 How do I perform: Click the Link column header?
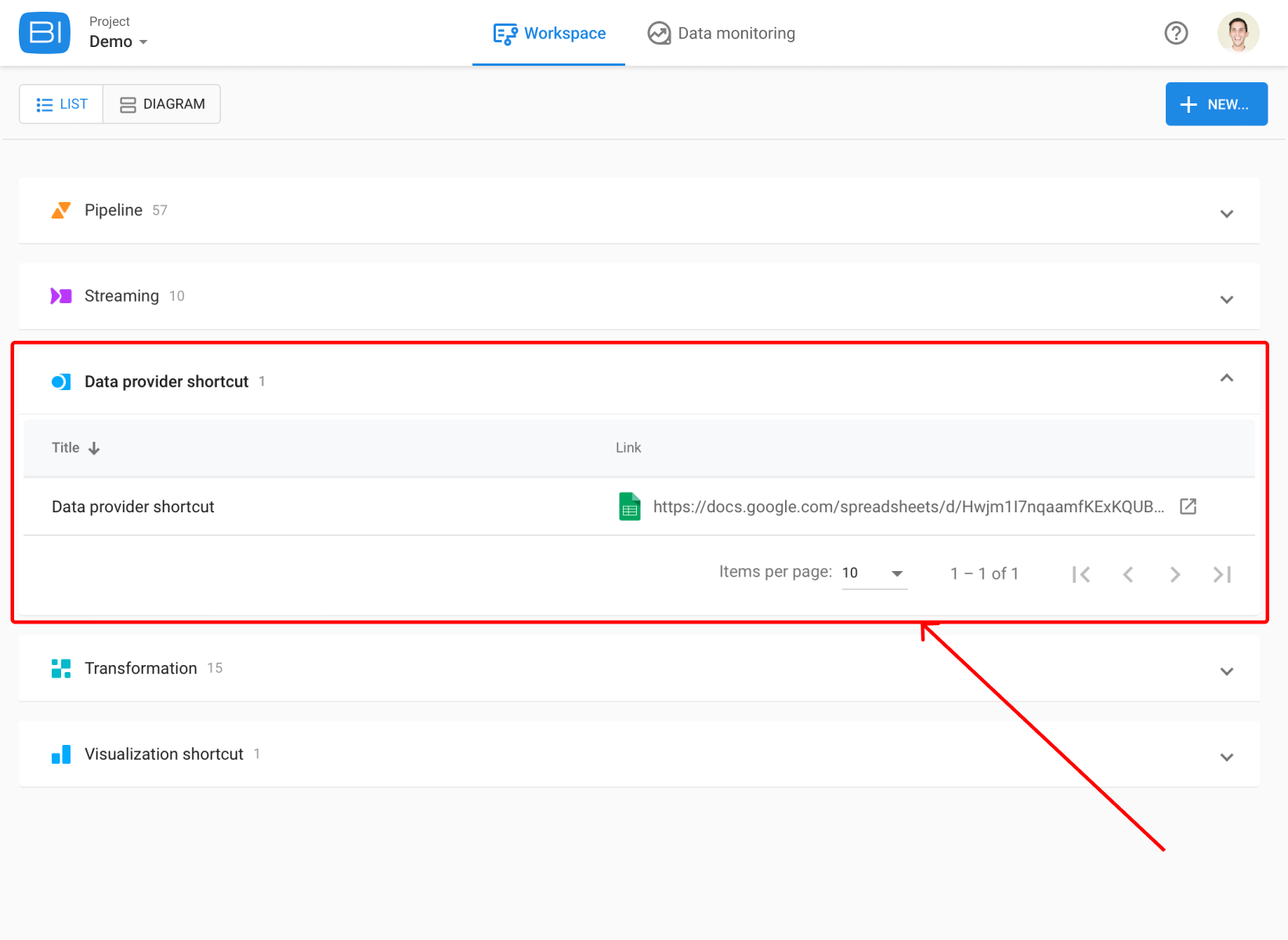click(628, 447)
